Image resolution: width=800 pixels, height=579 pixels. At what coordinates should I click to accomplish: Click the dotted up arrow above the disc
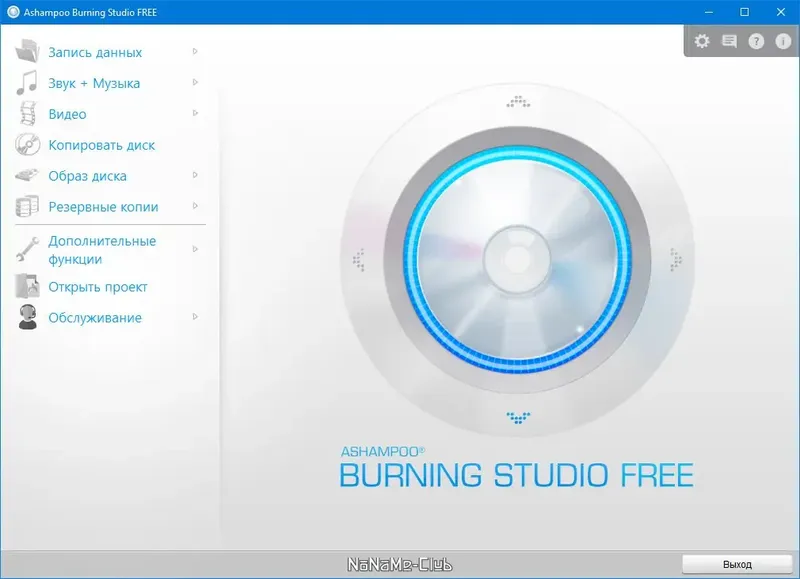(518, 102)
